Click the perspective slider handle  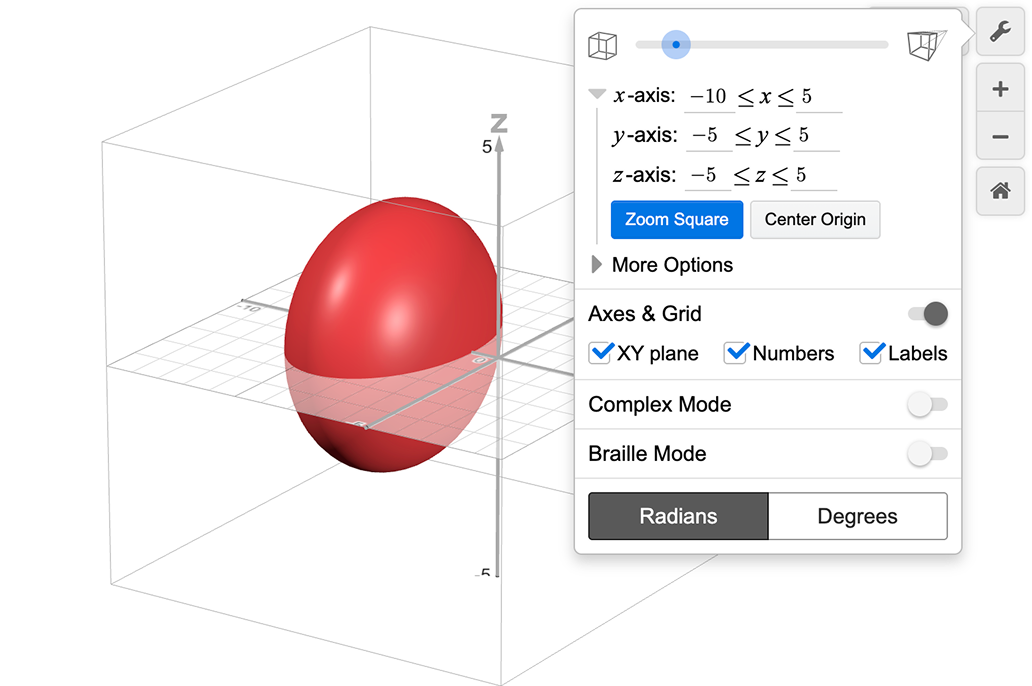[x=677, y=45]
